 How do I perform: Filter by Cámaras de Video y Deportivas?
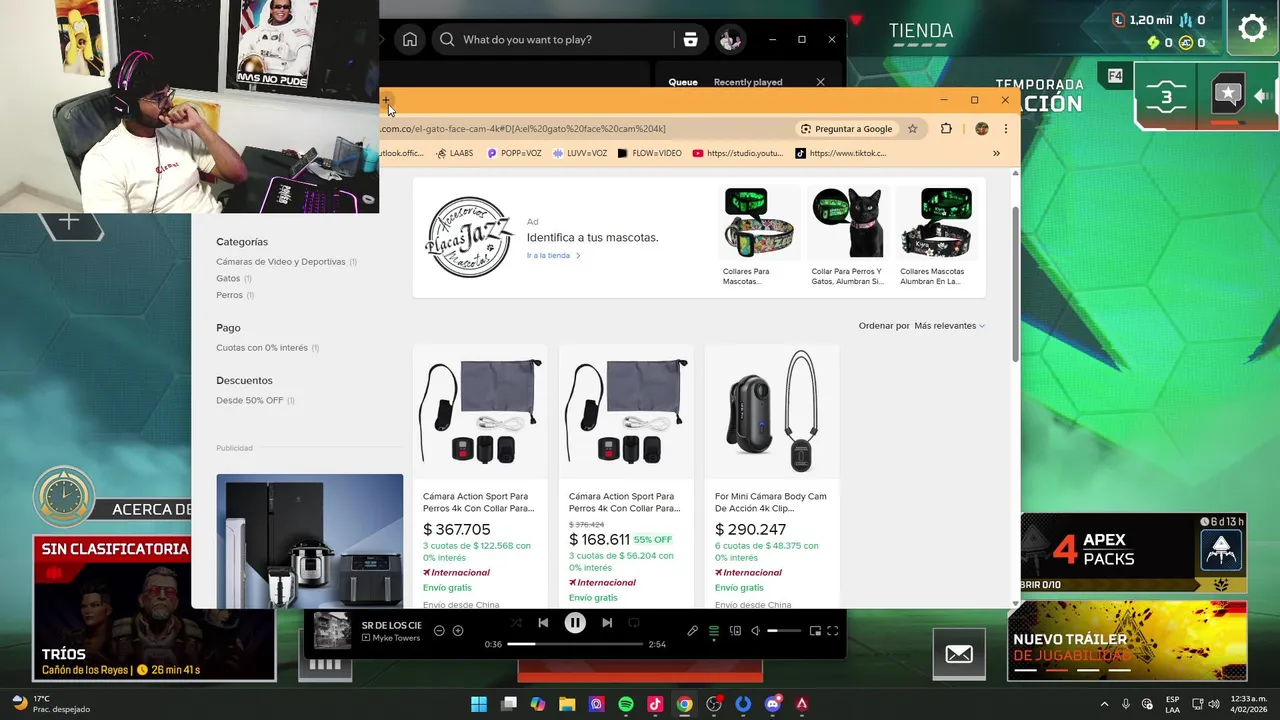click(x=281, y=262)
